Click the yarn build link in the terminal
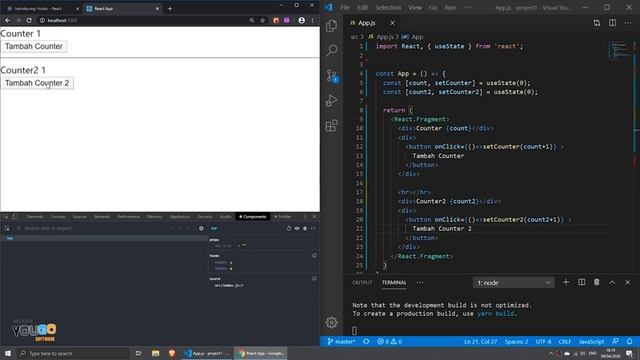 click(x=495, y=313)
